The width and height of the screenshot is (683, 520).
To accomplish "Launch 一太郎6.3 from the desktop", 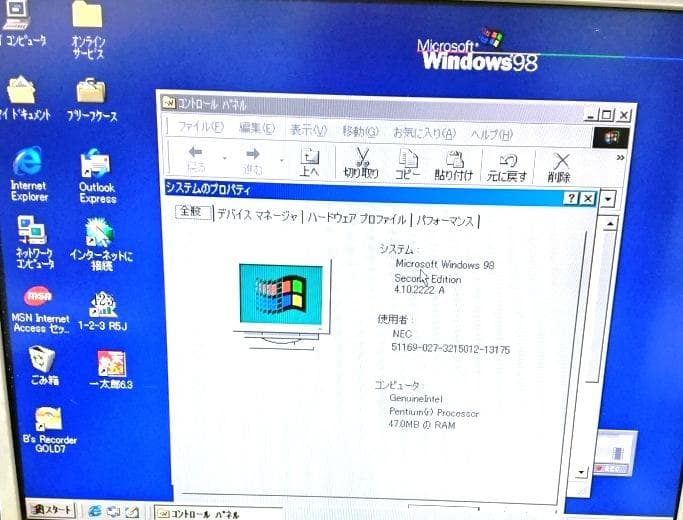I will tap(112, 369).
